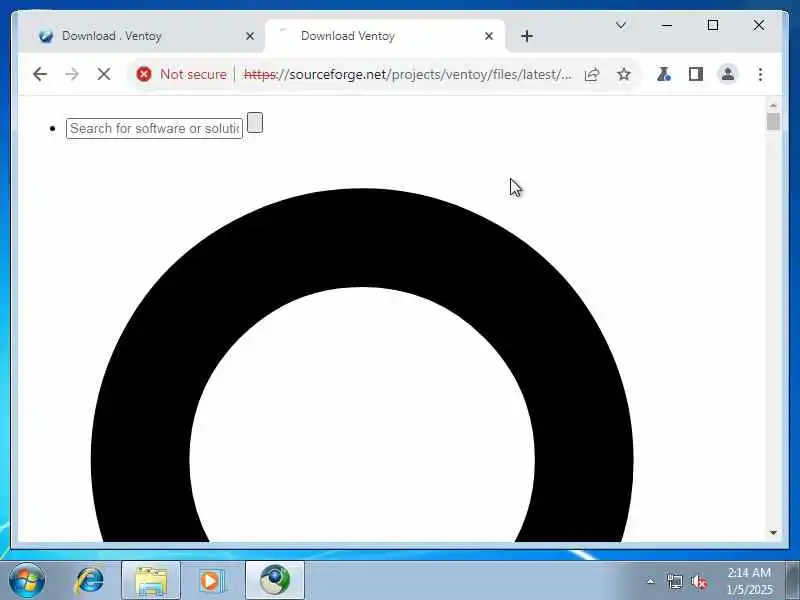Screen dimensions: 800x600
Task: Show hidden system tray icons
Action: pyautogui.click(x=651, y=581)
